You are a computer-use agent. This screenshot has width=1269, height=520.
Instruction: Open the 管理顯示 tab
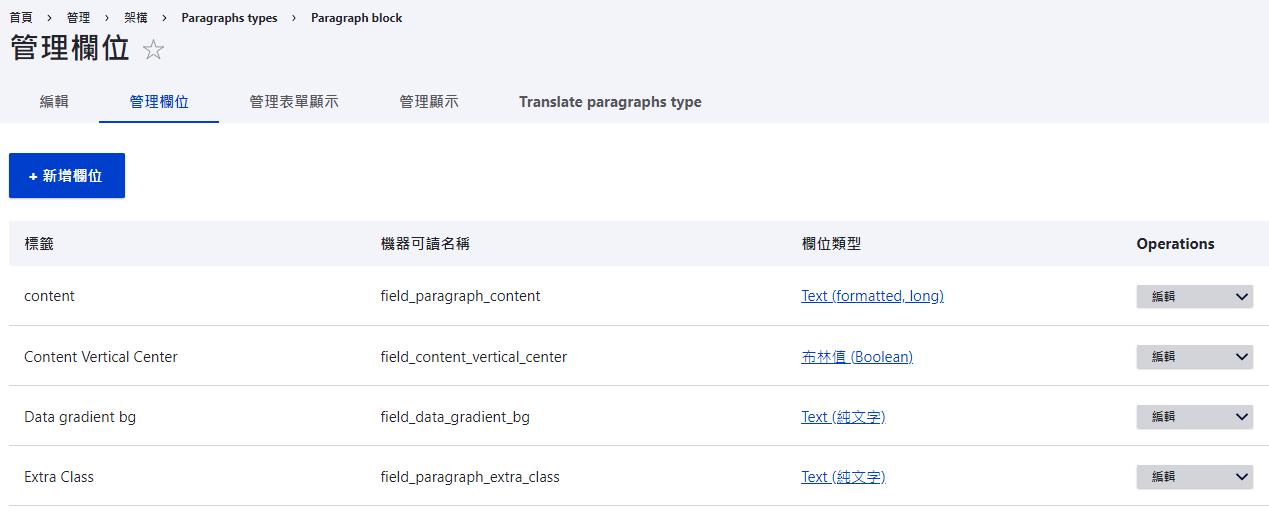(x=429, y=102)
